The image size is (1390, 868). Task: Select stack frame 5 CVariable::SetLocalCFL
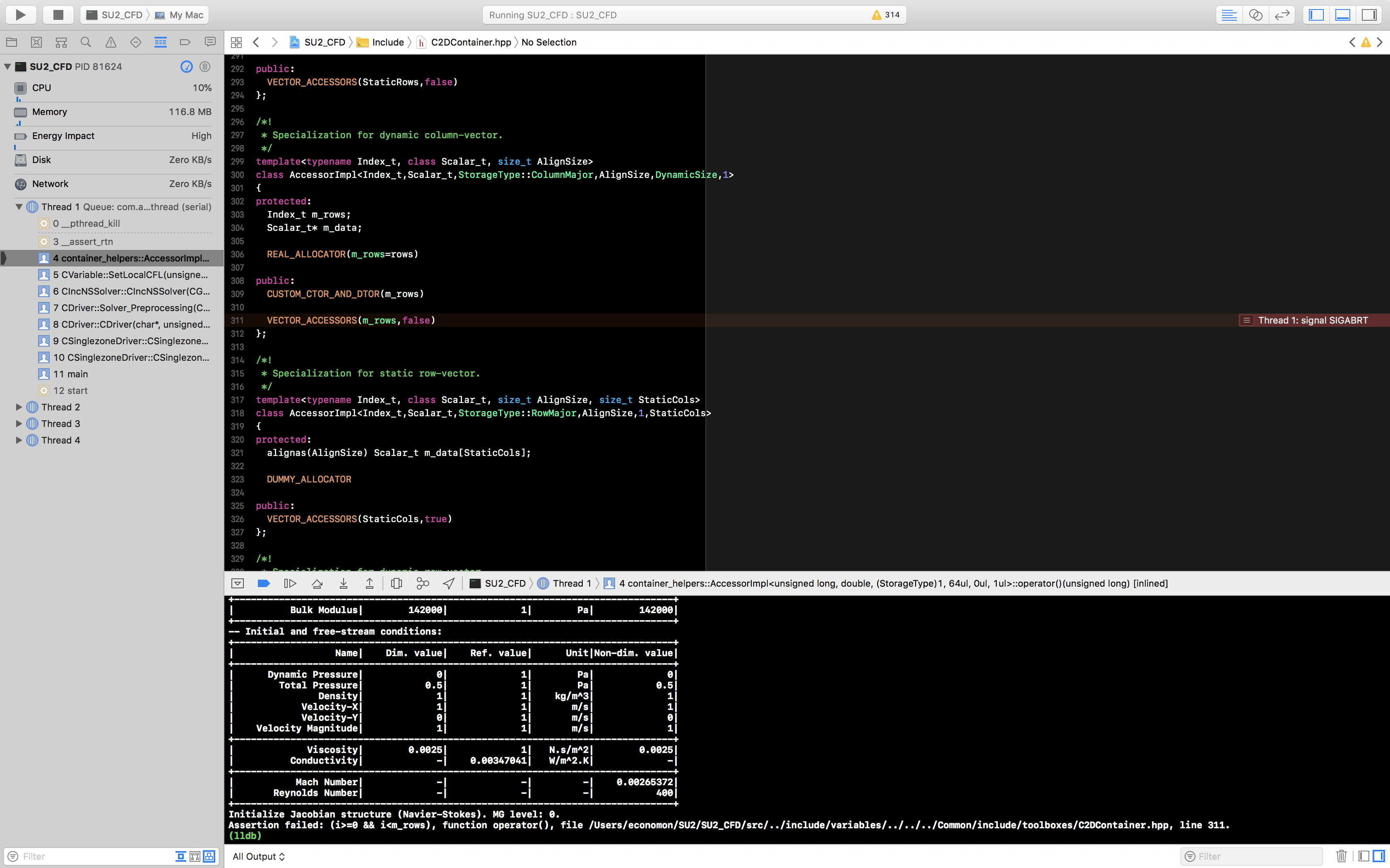(x=130, y=274)
